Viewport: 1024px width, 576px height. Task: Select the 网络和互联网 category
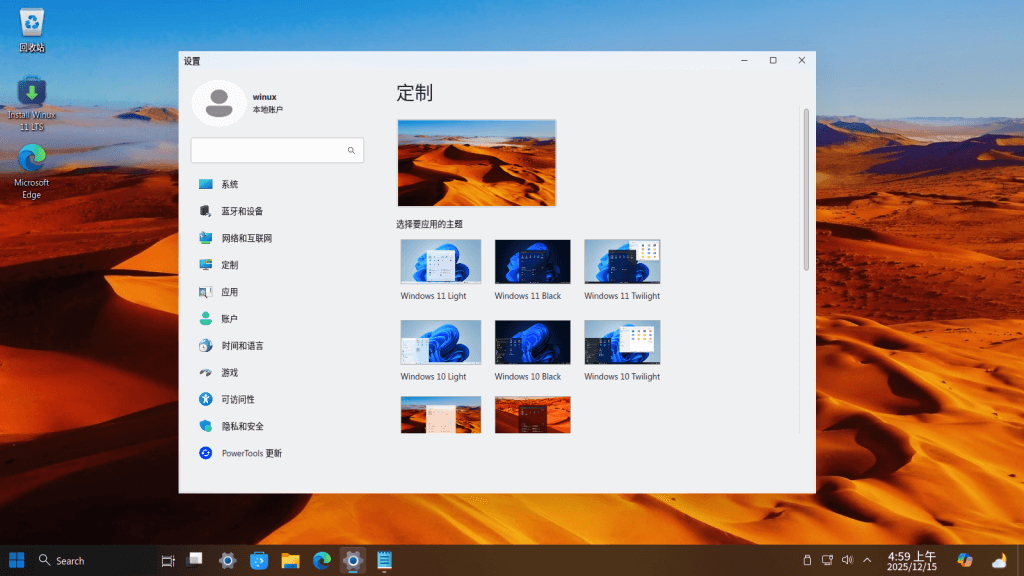[x=277, y=238]
